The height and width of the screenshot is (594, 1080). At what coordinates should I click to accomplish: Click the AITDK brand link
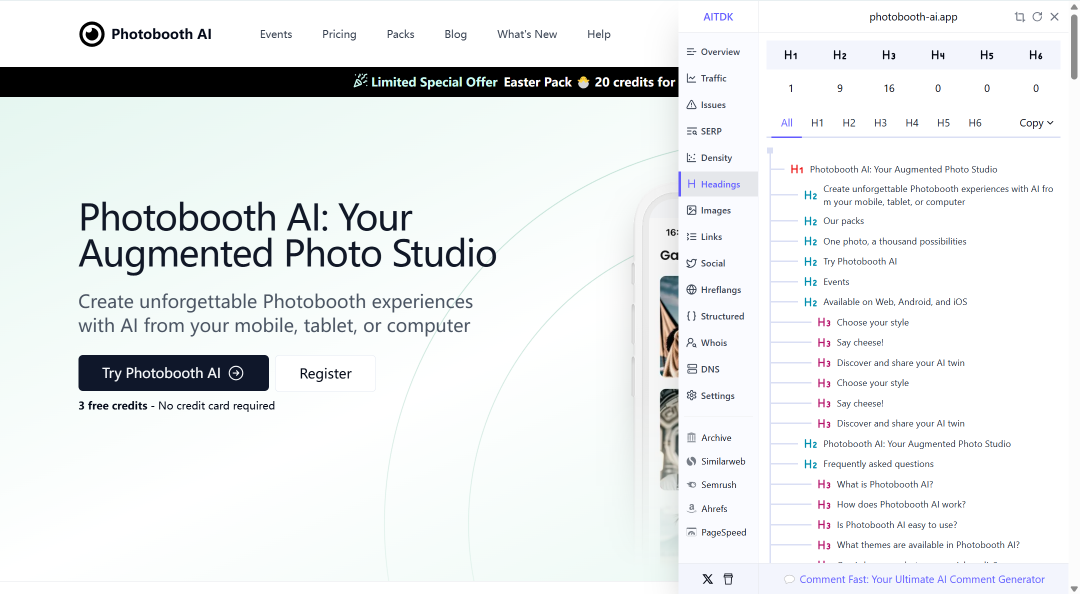[x=718, y=17]
